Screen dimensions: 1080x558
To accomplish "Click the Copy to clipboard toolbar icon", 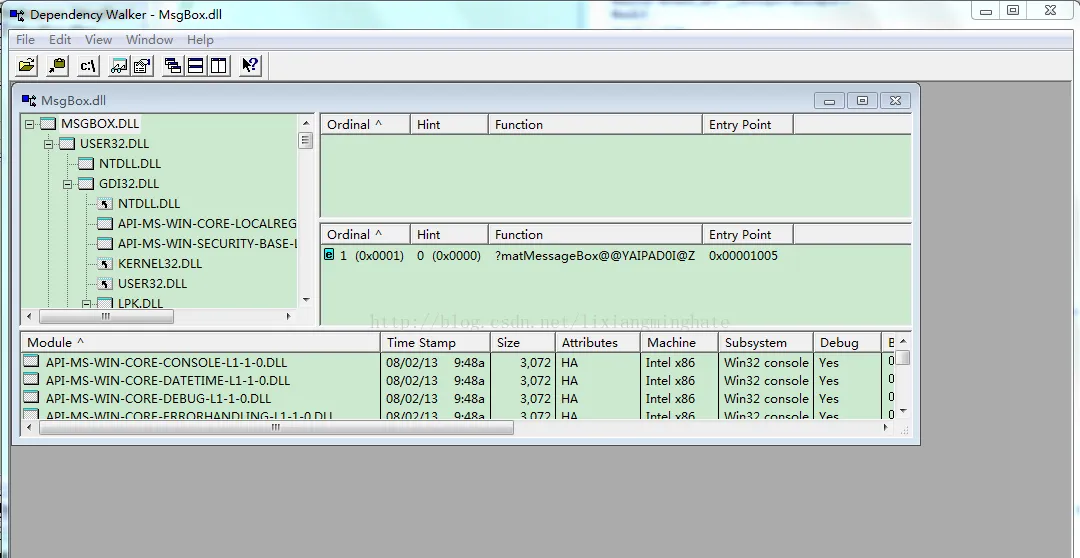I will pos(57,65).
